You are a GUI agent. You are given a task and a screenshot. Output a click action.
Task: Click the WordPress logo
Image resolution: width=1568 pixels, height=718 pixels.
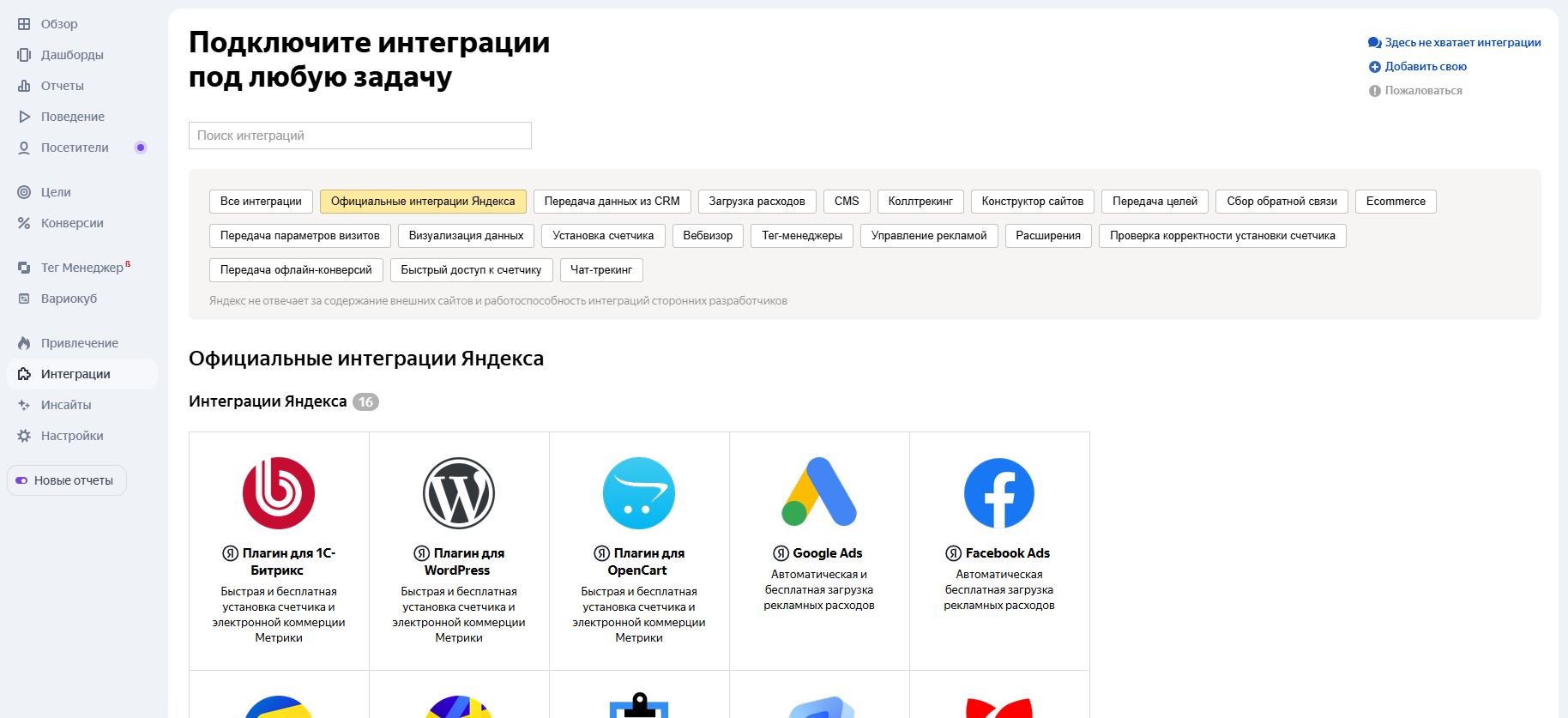click(x=459, y=493)
